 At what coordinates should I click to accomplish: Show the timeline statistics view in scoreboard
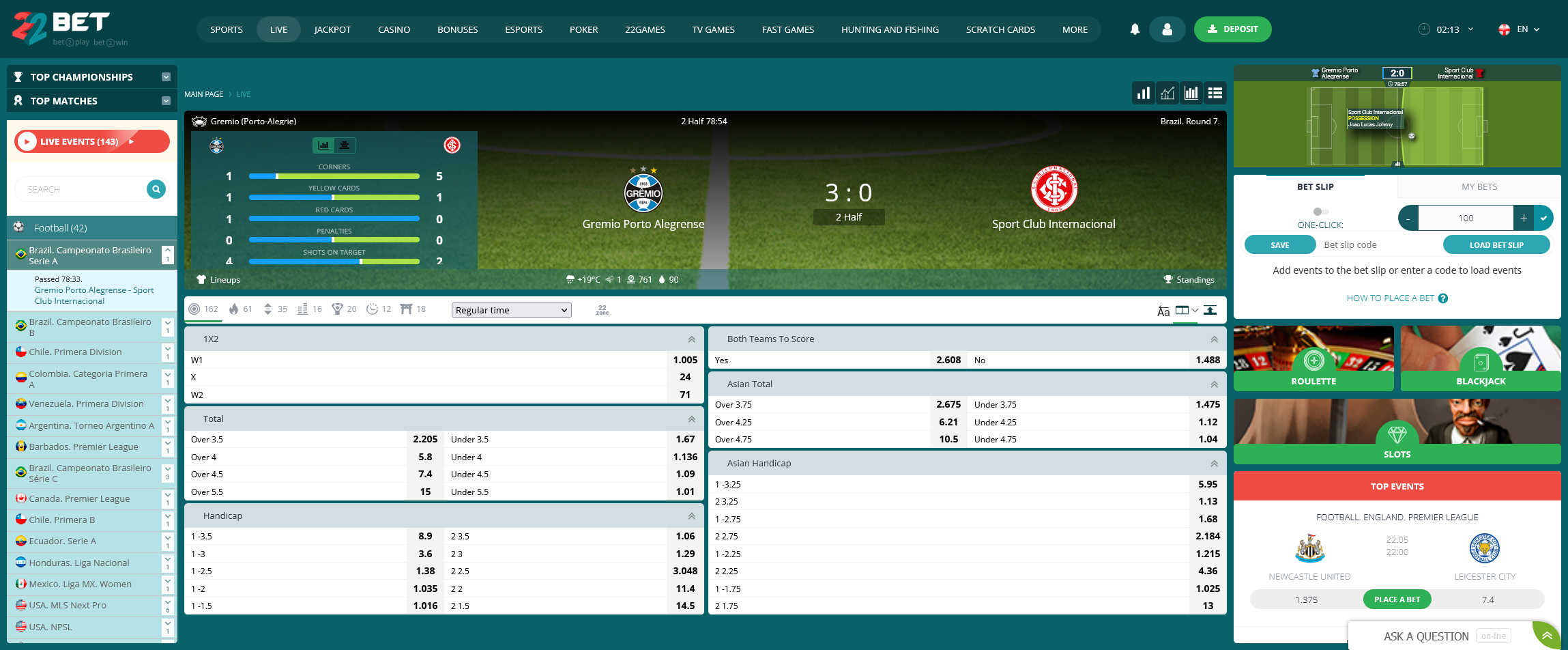(345, 145)
